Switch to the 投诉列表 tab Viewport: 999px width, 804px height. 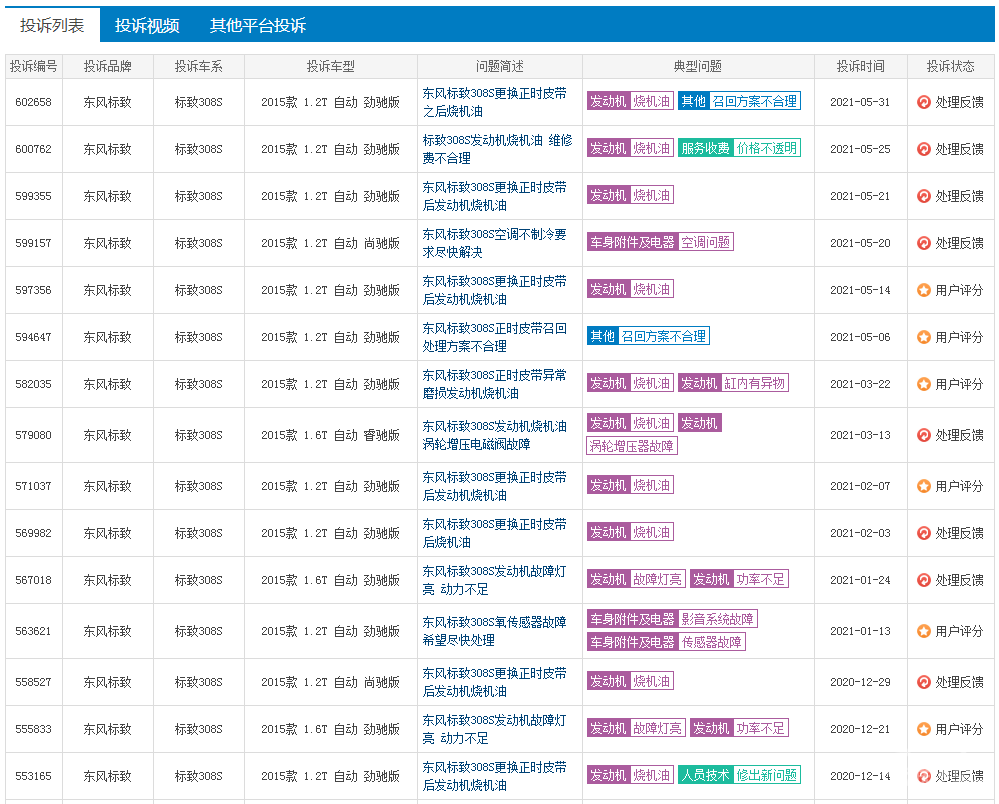(x=52, y=25)
